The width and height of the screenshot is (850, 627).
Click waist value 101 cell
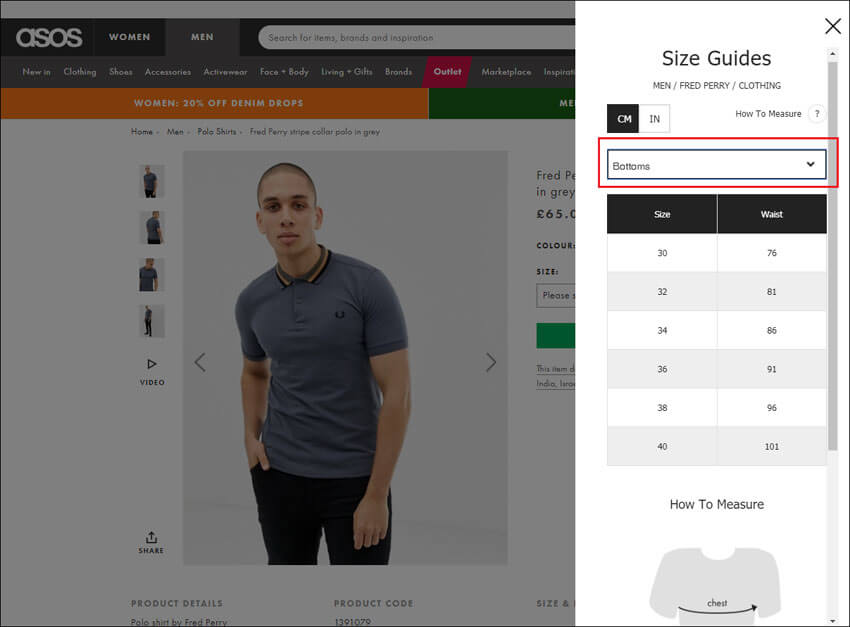click(772, 447)
